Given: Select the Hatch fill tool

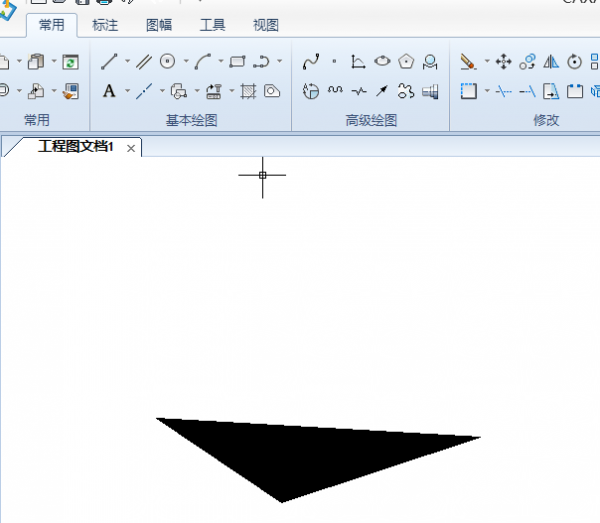Looking at the screenshot, I should click(249, 92).
